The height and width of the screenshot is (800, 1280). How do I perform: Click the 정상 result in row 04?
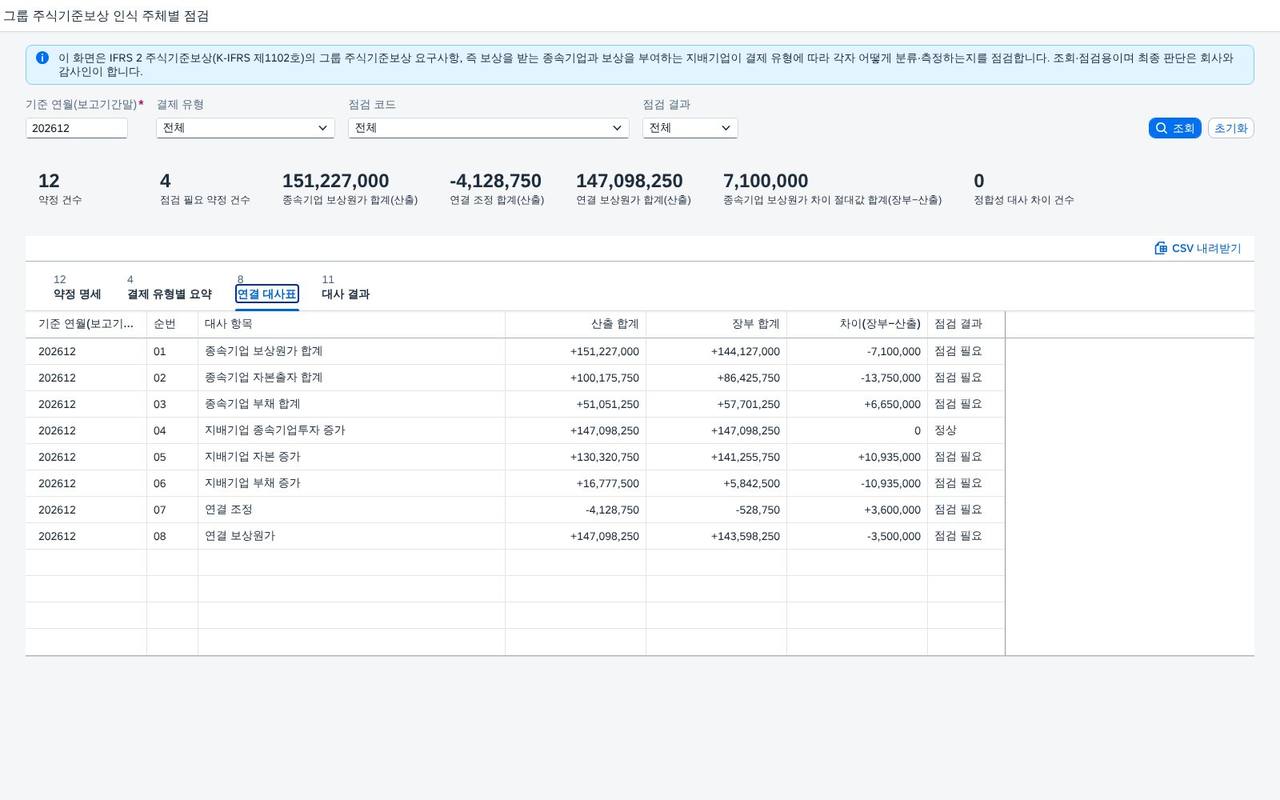click(x=946, y=431)
